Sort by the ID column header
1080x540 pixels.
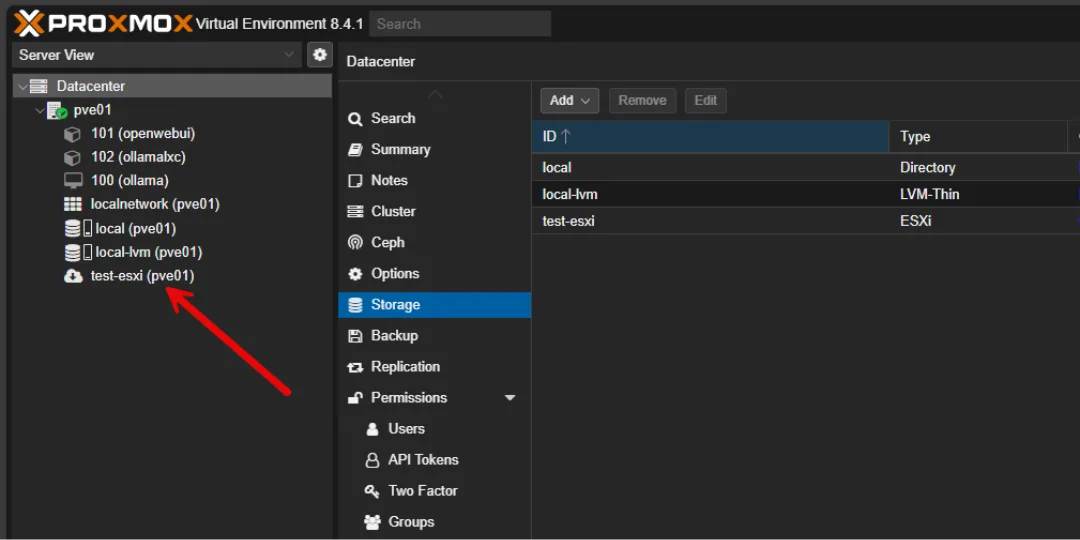click(709, 137)
